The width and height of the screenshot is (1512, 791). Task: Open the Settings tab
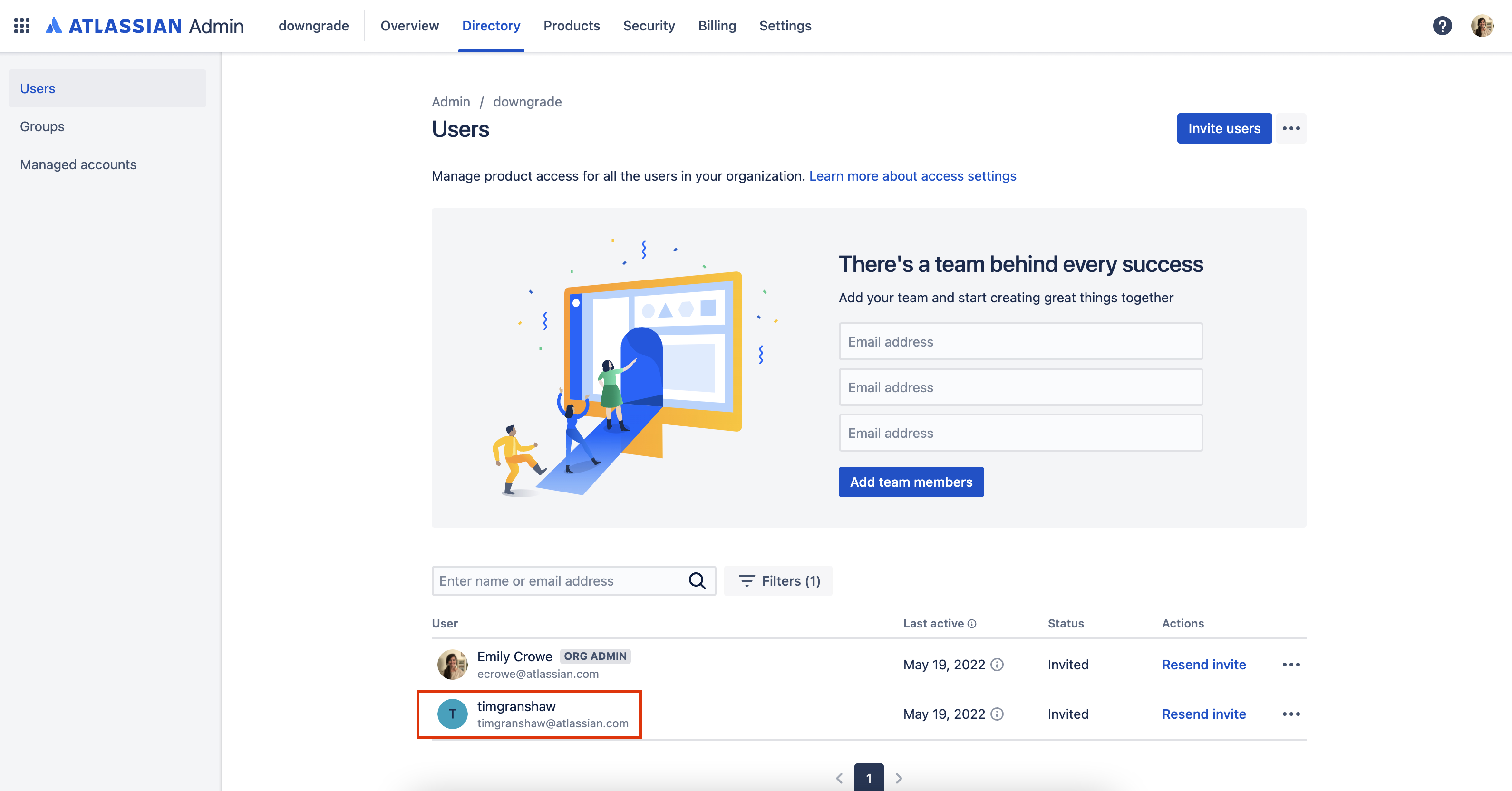tap(785, 26)
